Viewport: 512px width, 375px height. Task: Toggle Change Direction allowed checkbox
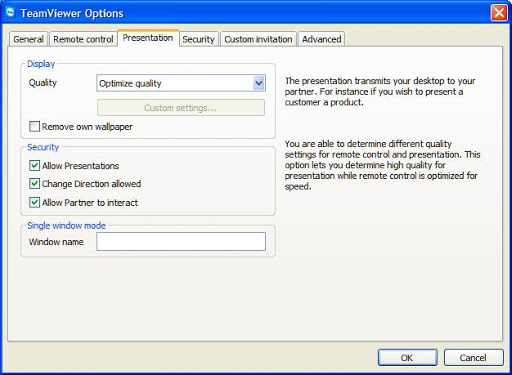(x=34, y=184)
